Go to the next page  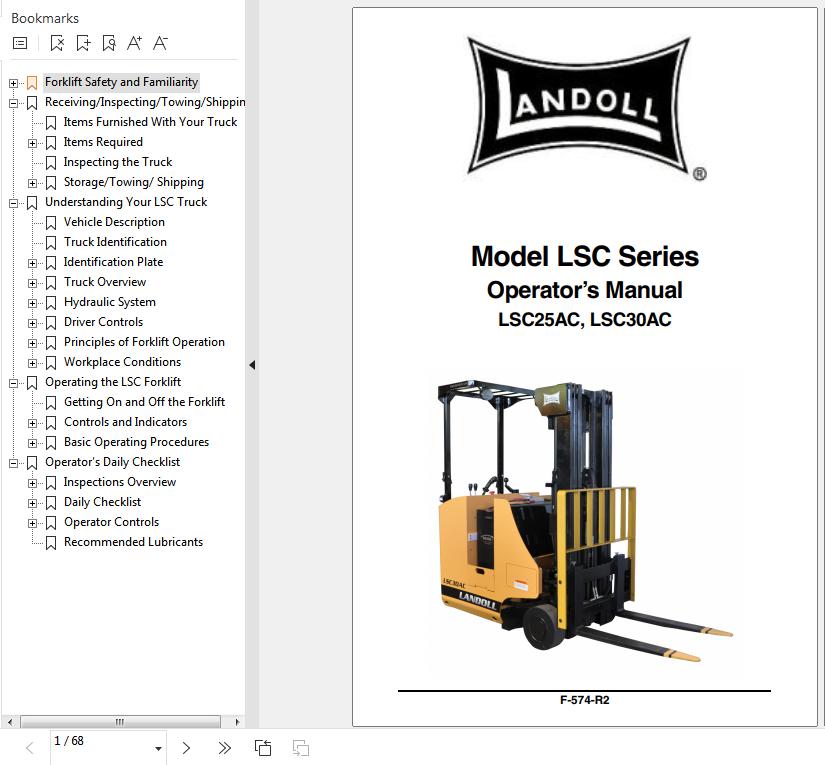point(186,748)
